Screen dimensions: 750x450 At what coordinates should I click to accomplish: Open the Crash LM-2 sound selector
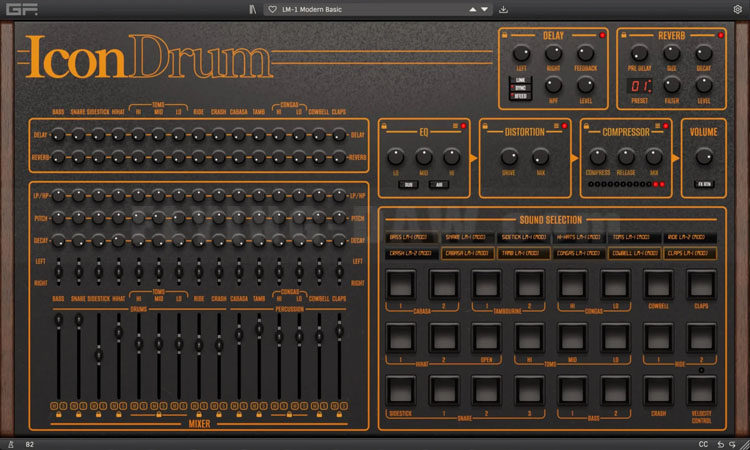point(412,253)
